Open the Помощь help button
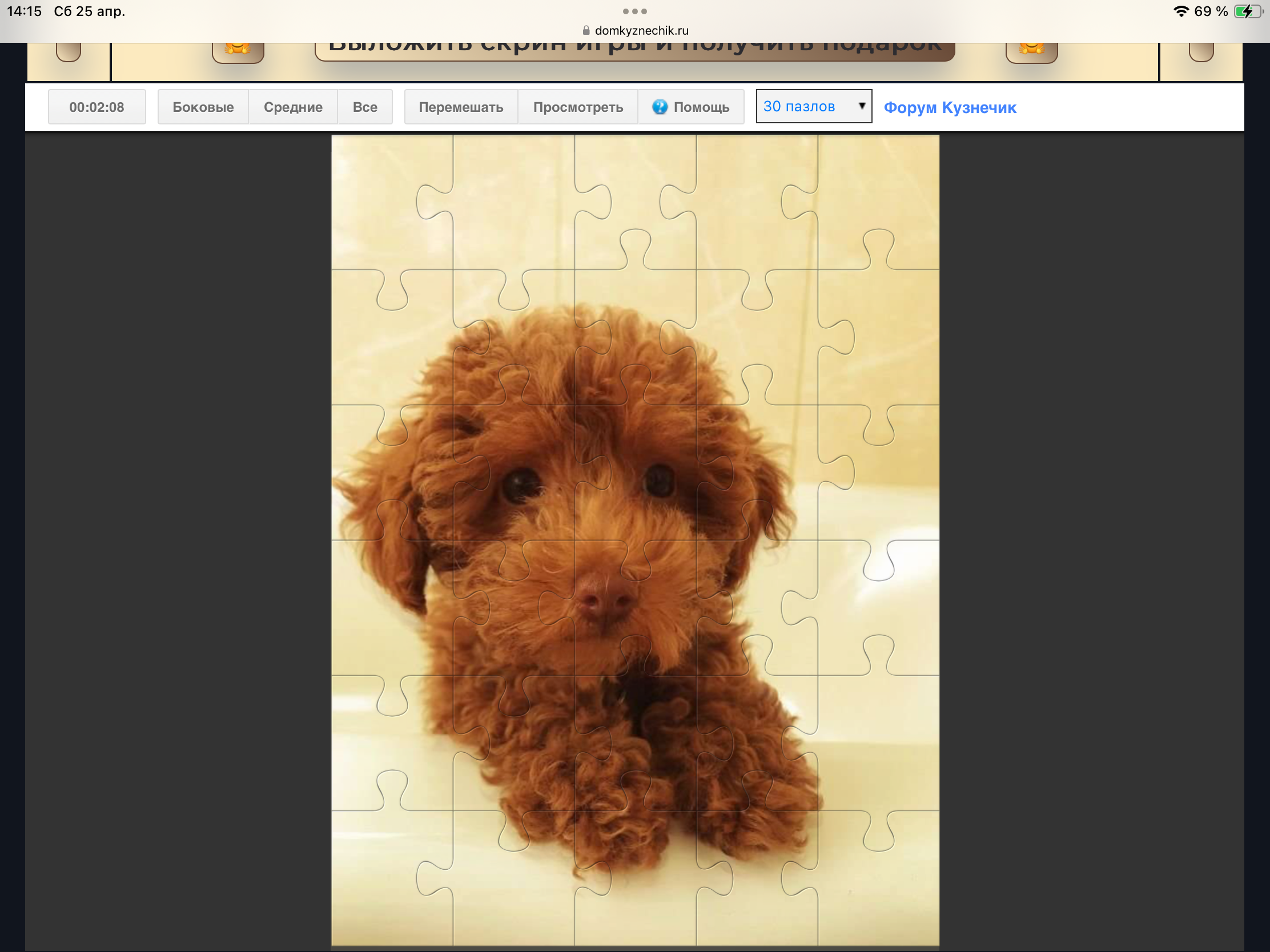Screen dimensions: 1270x952 coord(691,107)
